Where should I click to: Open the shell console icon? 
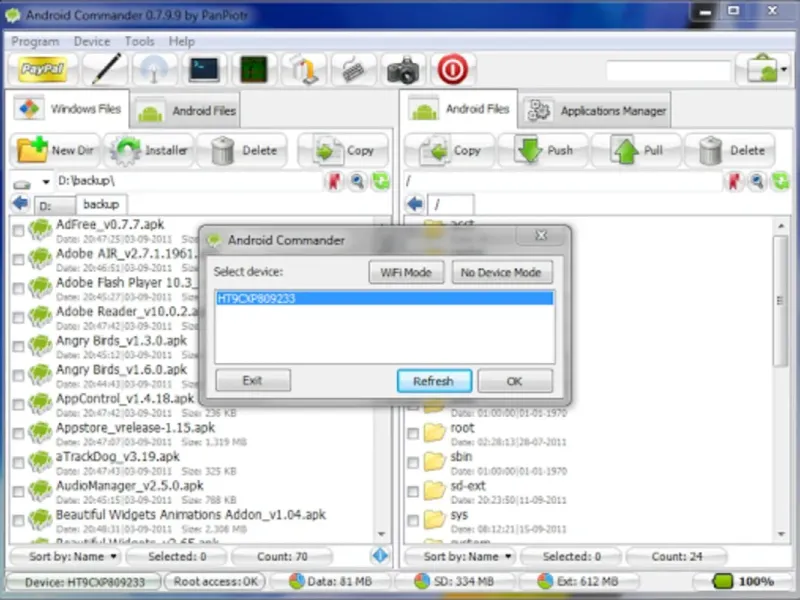tap(204, 69)
